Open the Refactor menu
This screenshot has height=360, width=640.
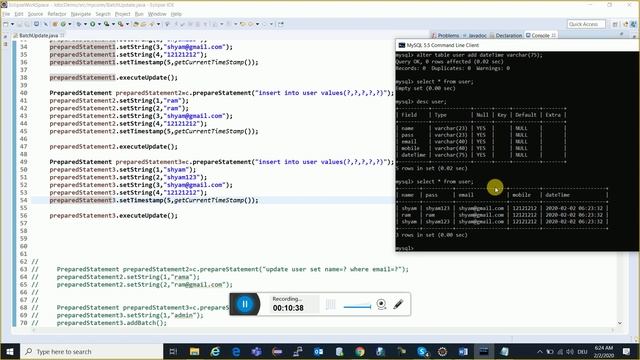click(57, 14)
